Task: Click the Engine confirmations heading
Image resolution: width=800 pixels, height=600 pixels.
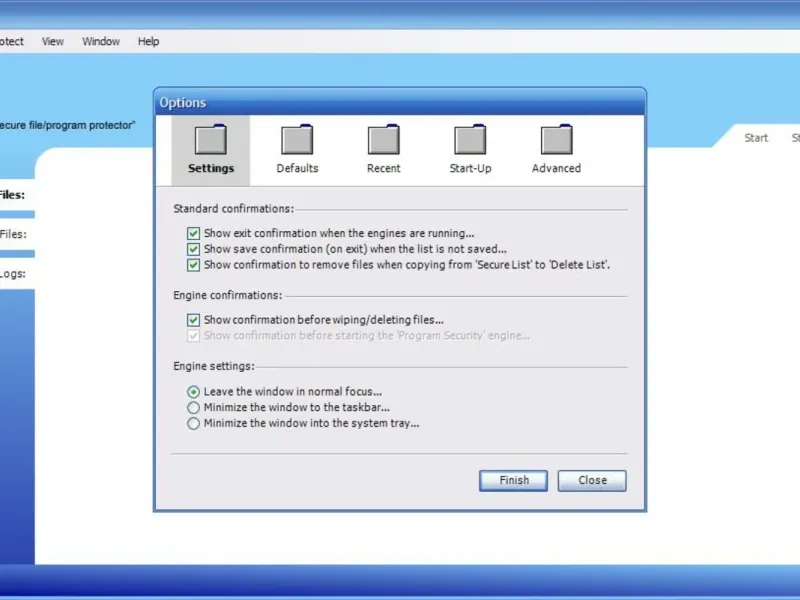Action: (x=228, y=295)
